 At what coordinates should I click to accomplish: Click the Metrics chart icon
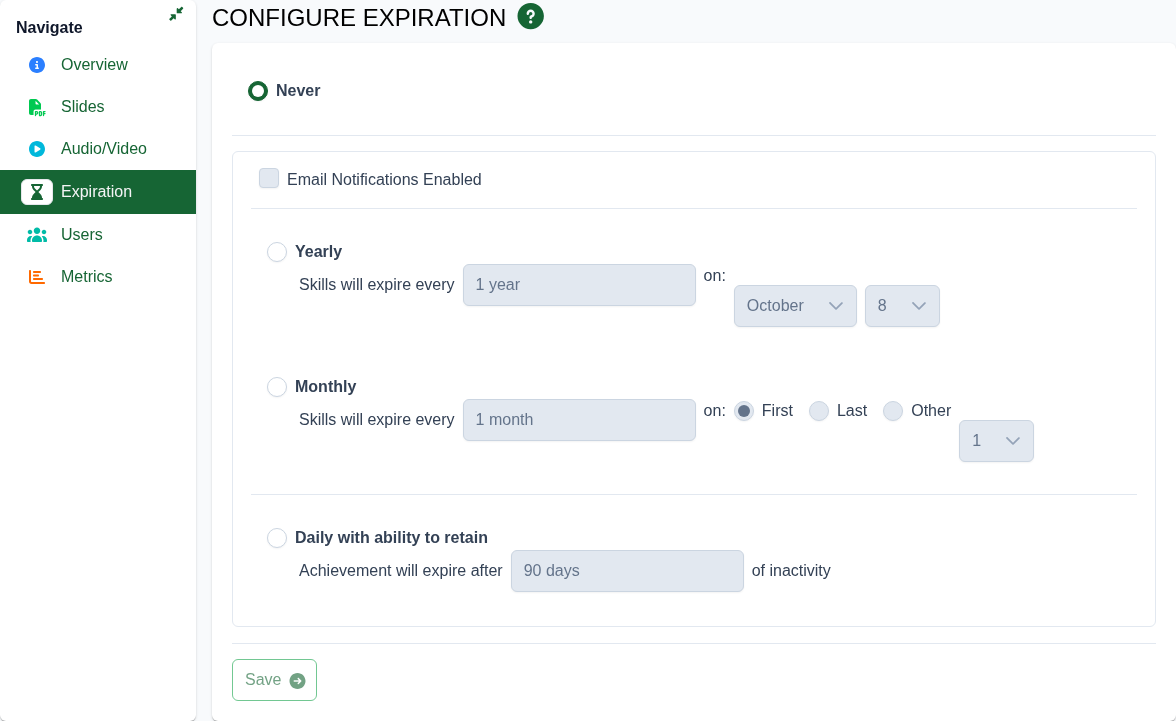tap(37, 277)
